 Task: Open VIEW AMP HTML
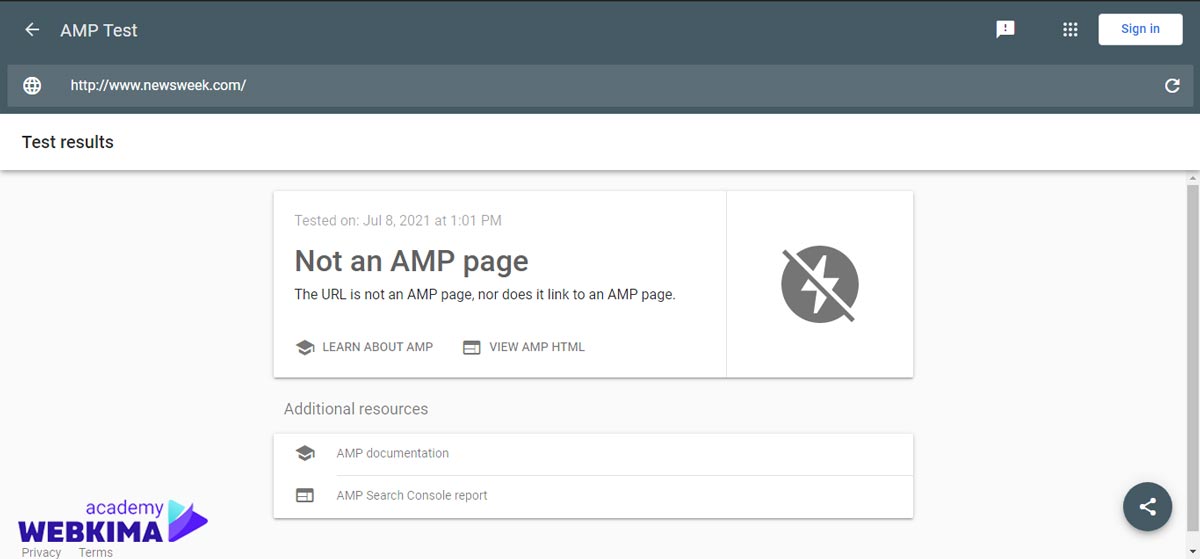pos(537,347)
